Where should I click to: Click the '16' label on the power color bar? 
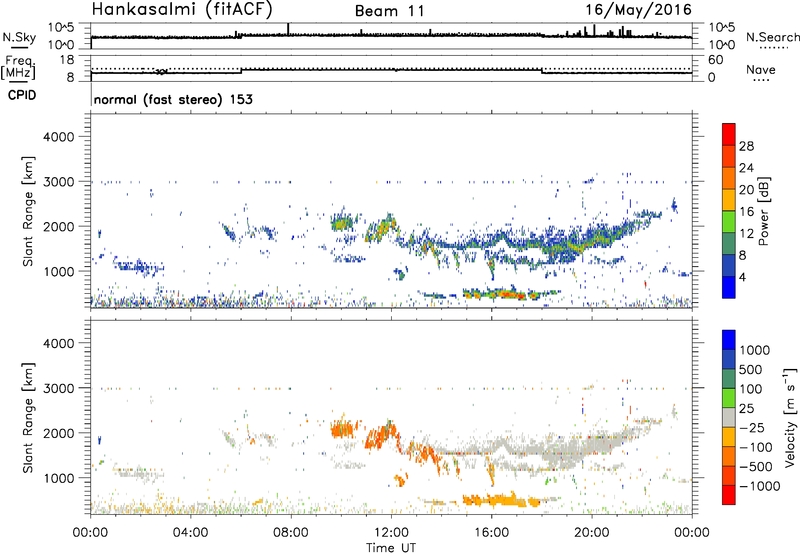746,212
